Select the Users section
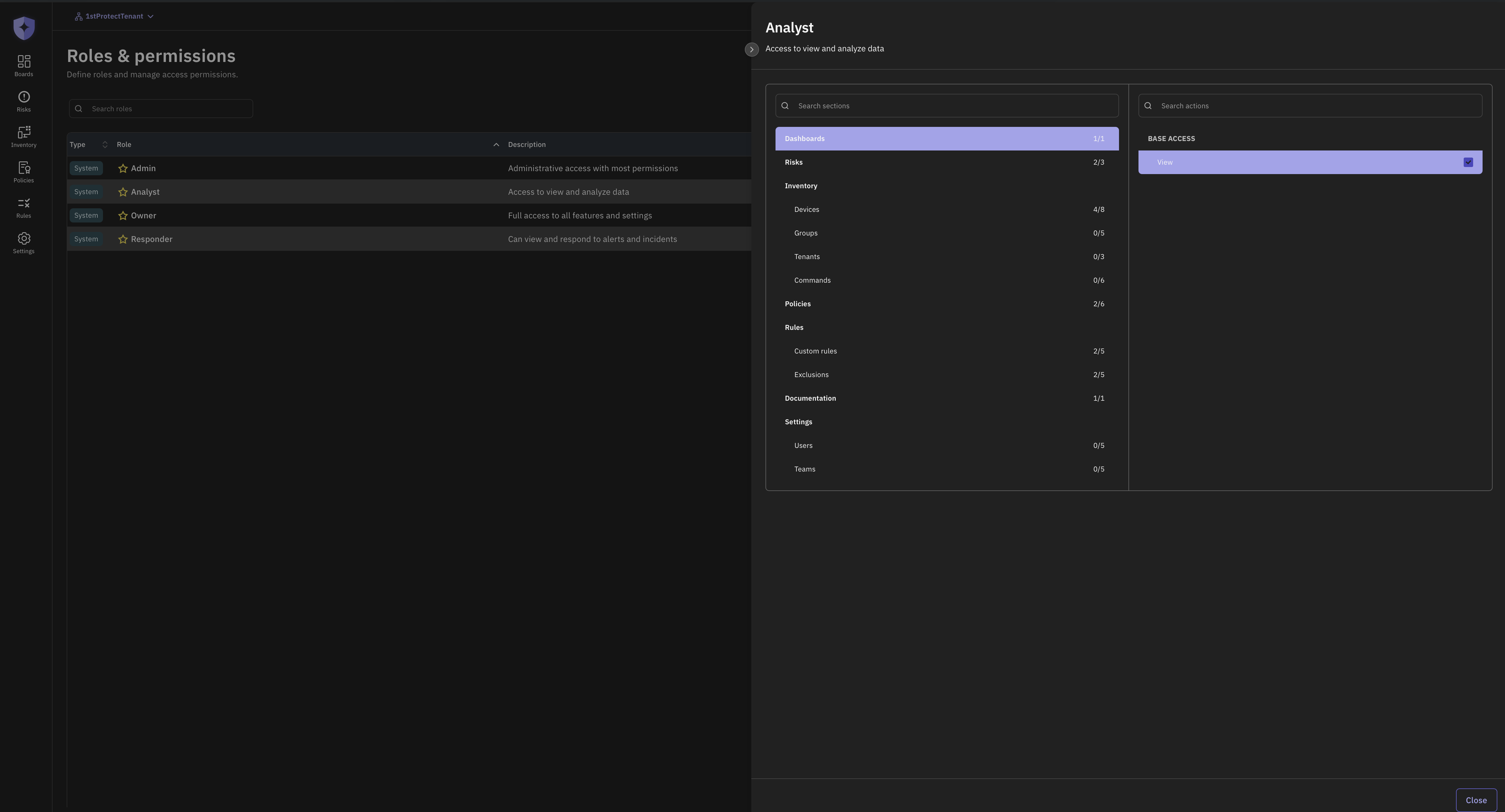 [x=947, y=446]
